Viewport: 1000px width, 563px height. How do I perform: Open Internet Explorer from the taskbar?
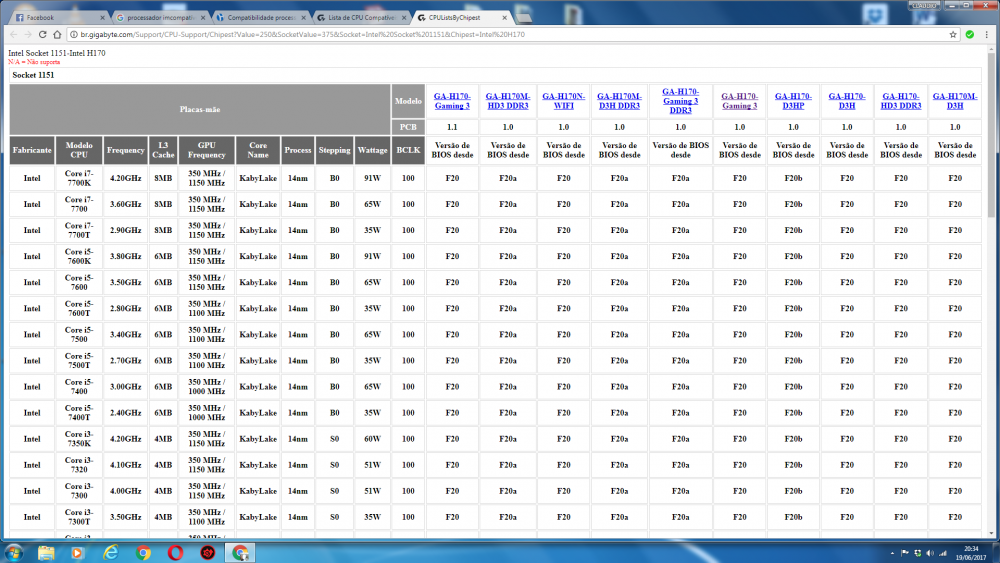[111, 552]
